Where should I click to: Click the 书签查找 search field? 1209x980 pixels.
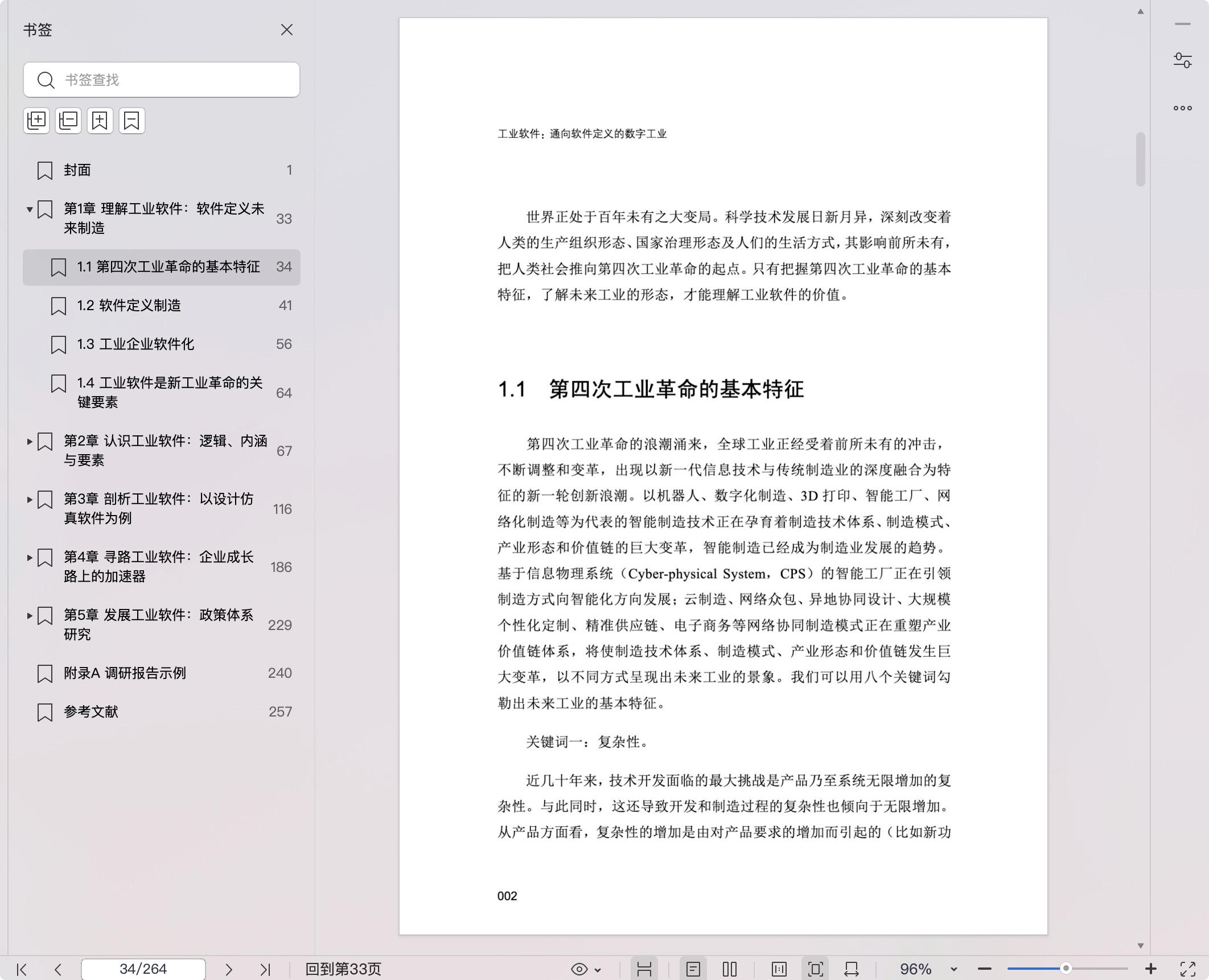click(x=162, y=80)
